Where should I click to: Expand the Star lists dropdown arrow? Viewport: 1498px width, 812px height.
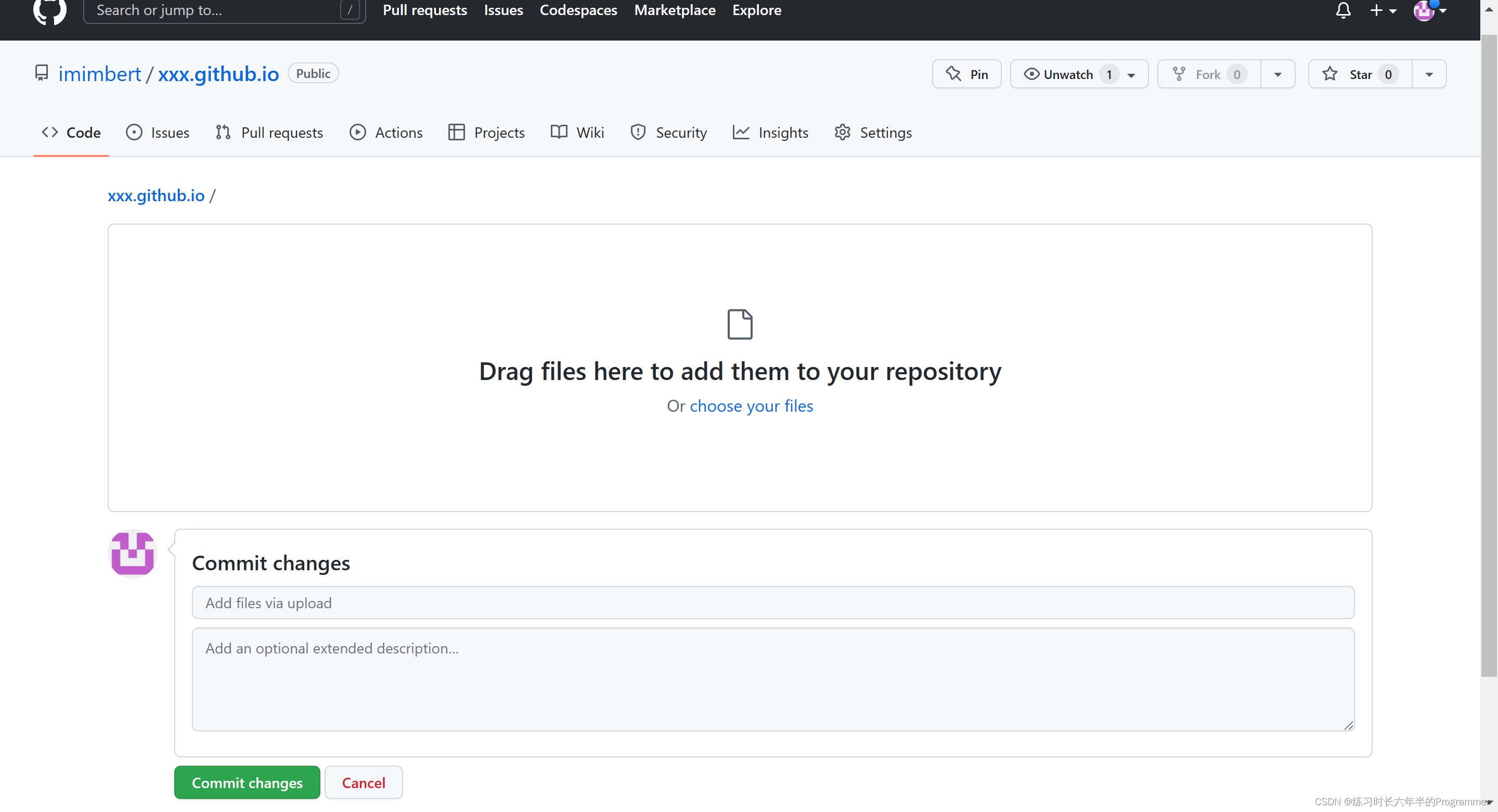(x=1429, y=74)
